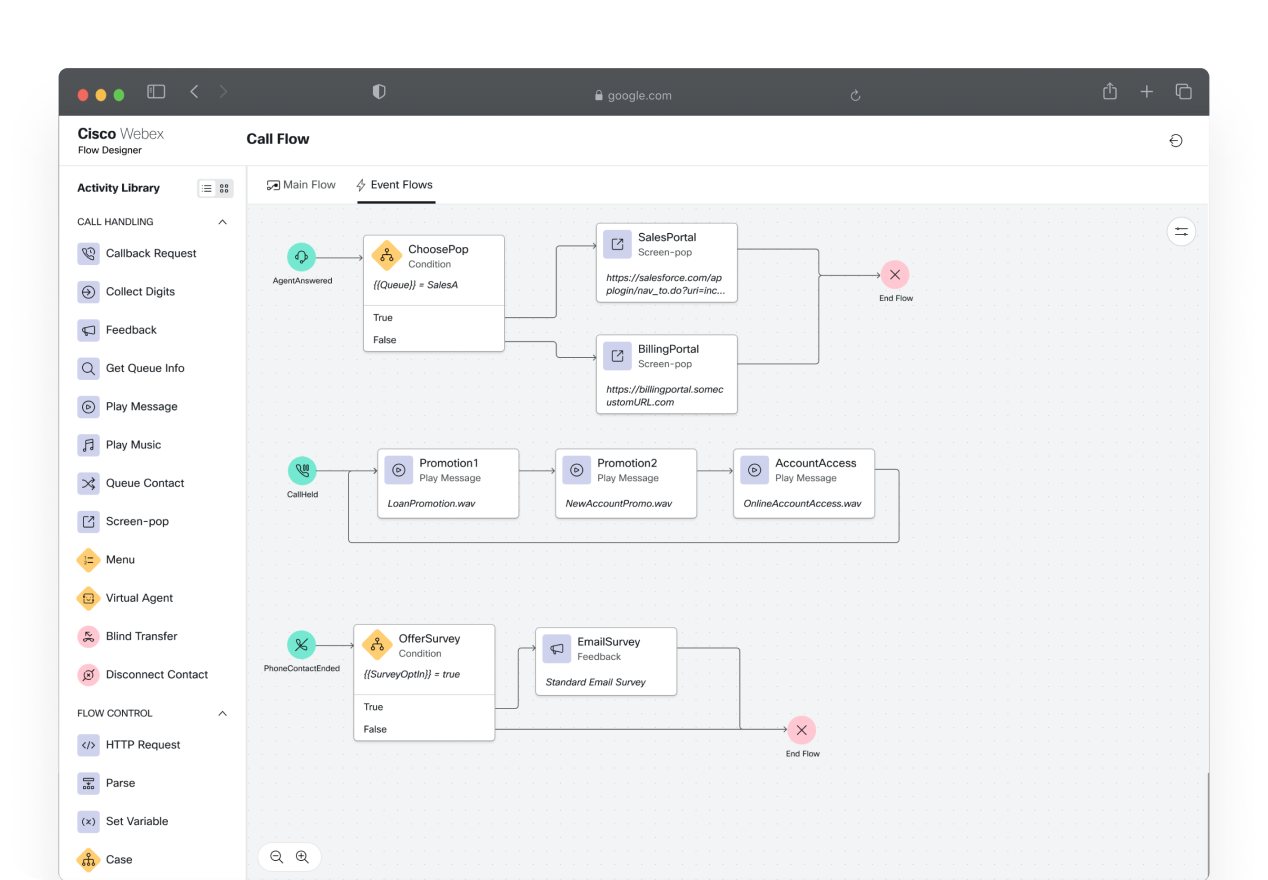Select the Promotion2 play message node
The height and width of the screenshot is (880, 1268).
click(x=626, y=483)
